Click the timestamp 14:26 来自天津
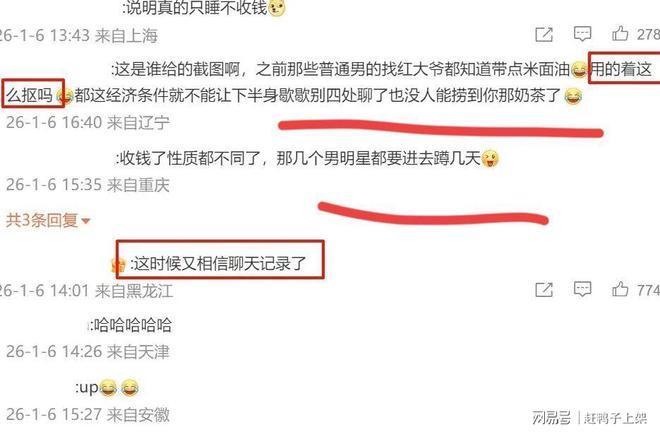 [x=88, y=352]
